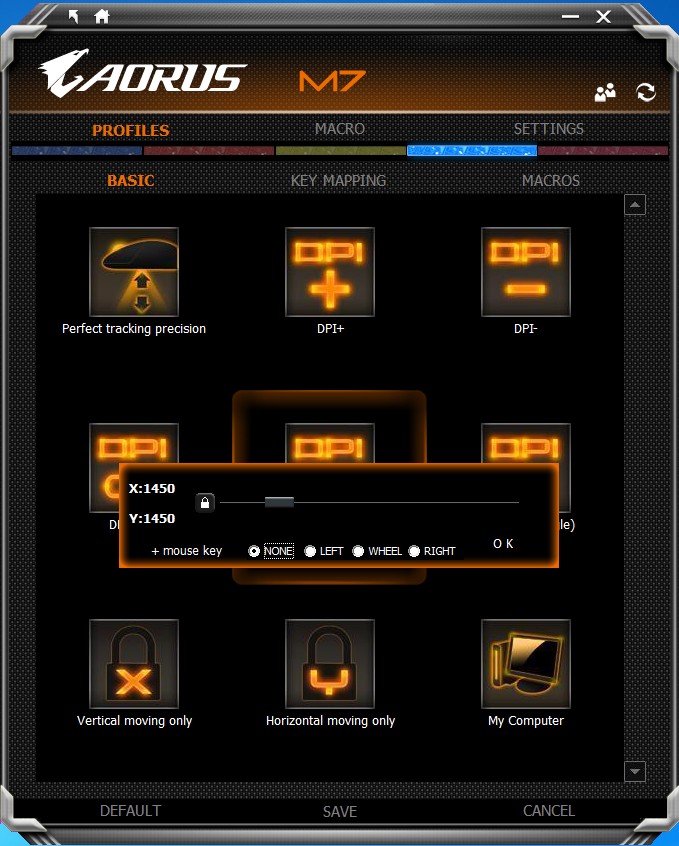Select the first dark blue profile bar
The height and width of the screenshot is (846, 679).
(77, 151)
